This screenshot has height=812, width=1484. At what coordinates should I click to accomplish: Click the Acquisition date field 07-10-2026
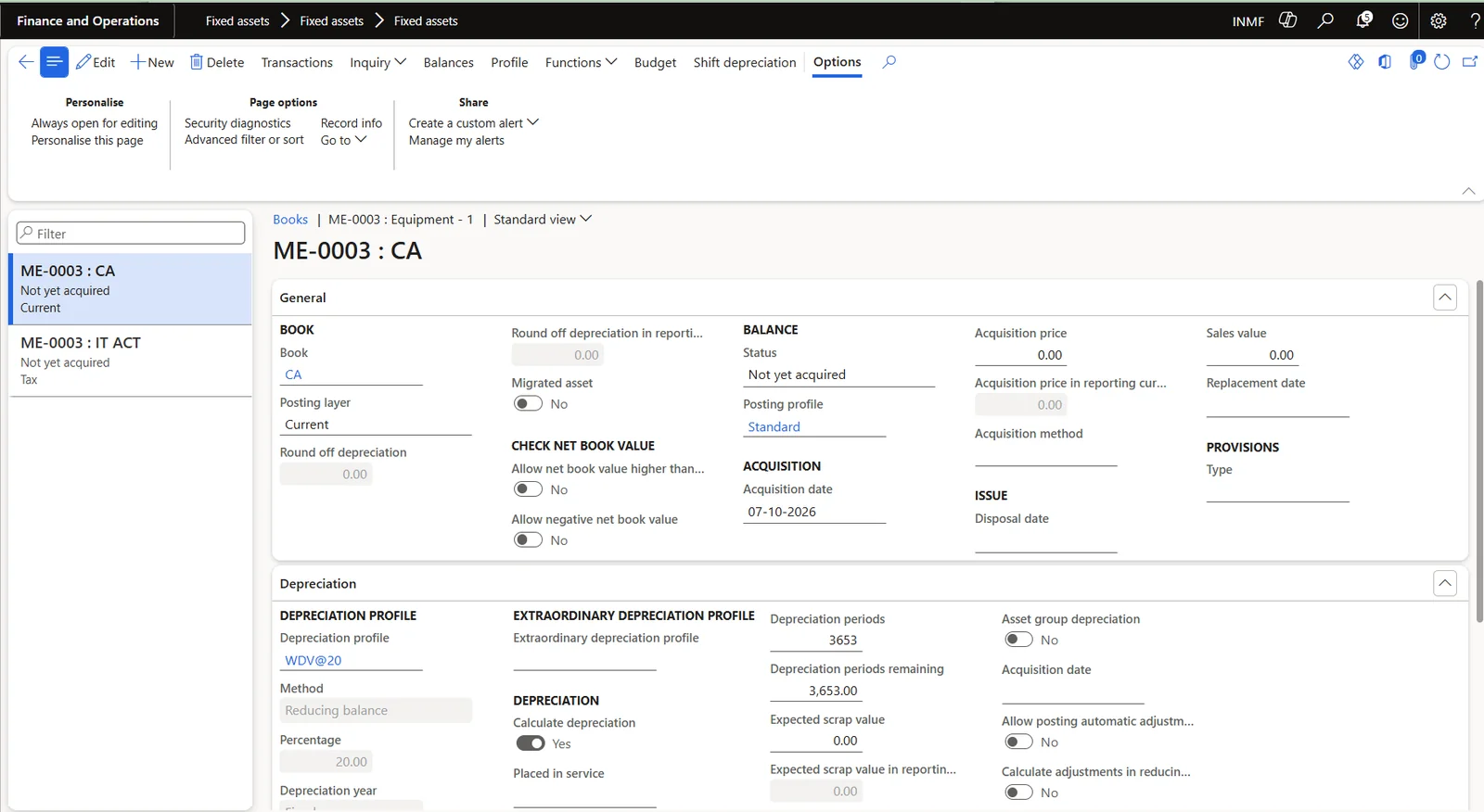[814, 512]
